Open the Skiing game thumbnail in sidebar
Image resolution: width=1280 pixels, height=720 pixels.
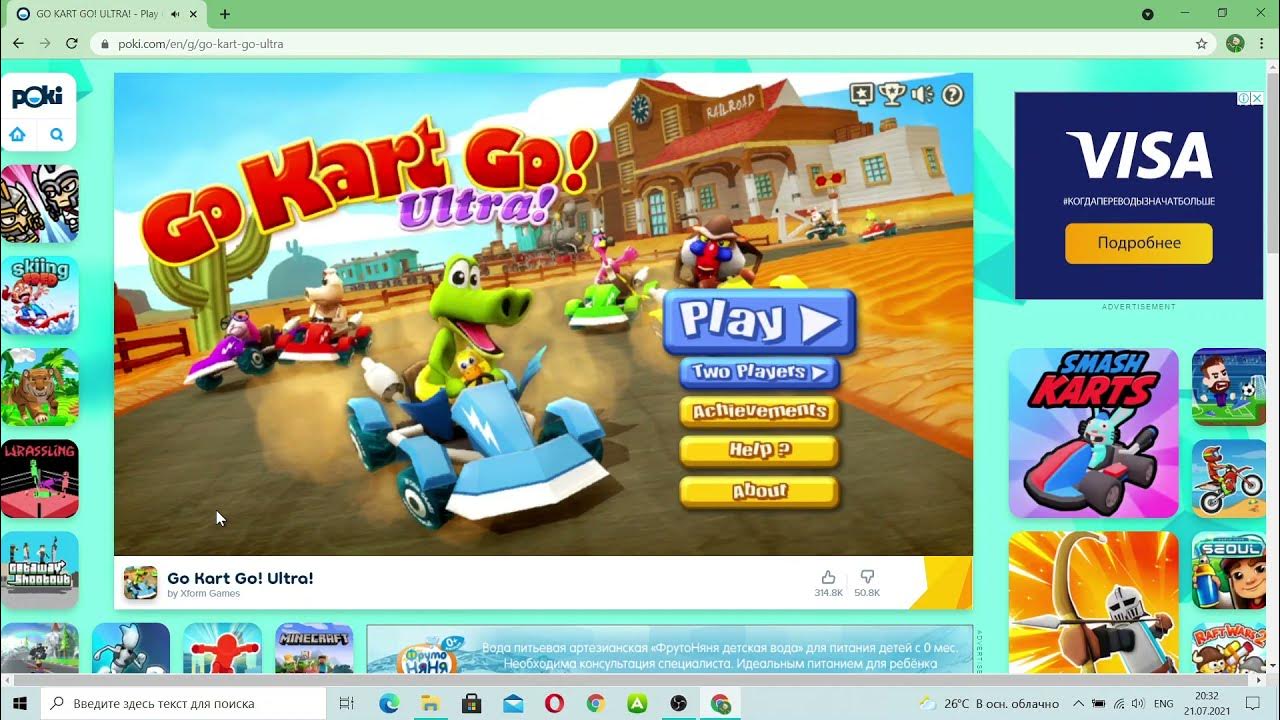(40, 295)
